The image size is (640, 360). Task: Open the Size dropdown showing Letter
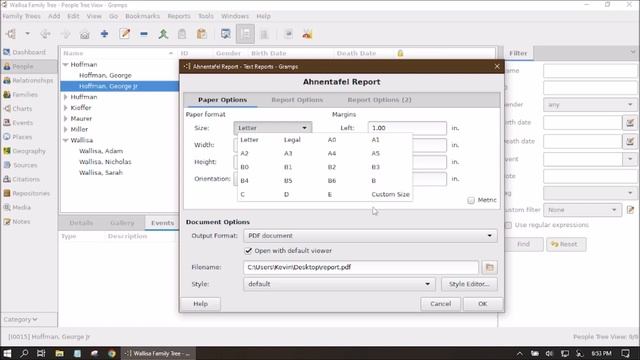273,128
